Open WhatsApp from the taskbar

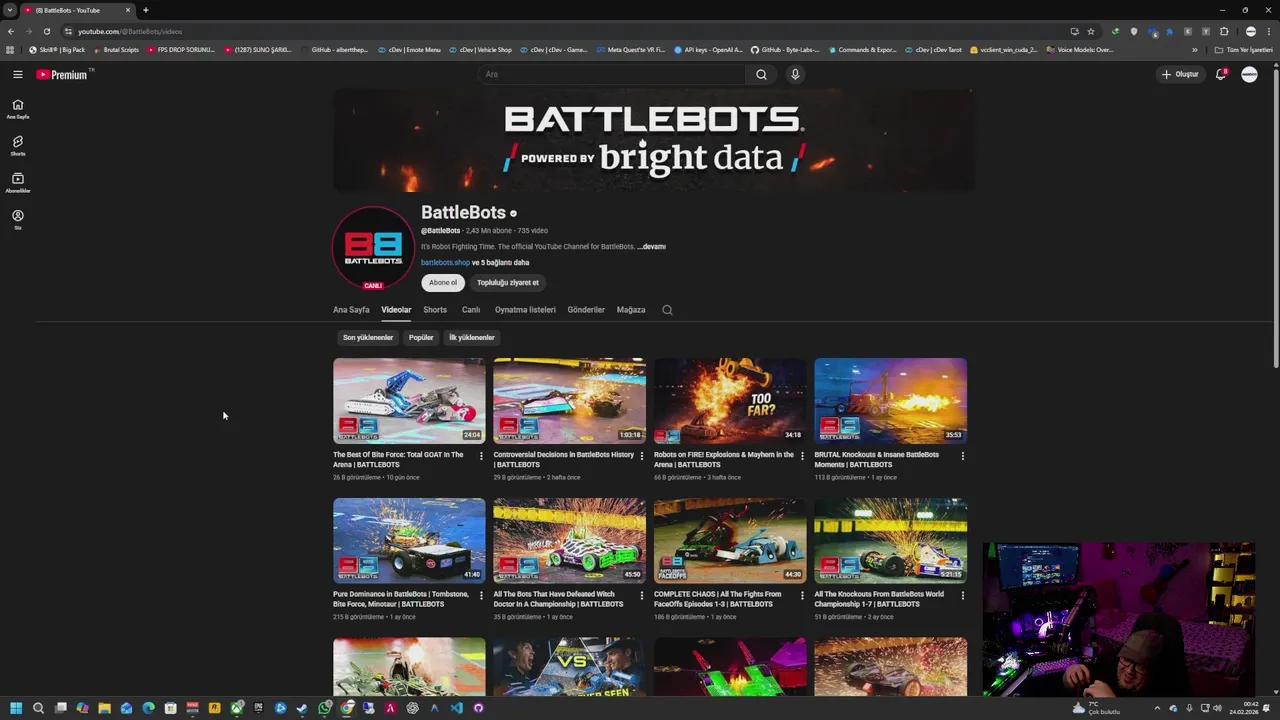[x=324, y=708]
